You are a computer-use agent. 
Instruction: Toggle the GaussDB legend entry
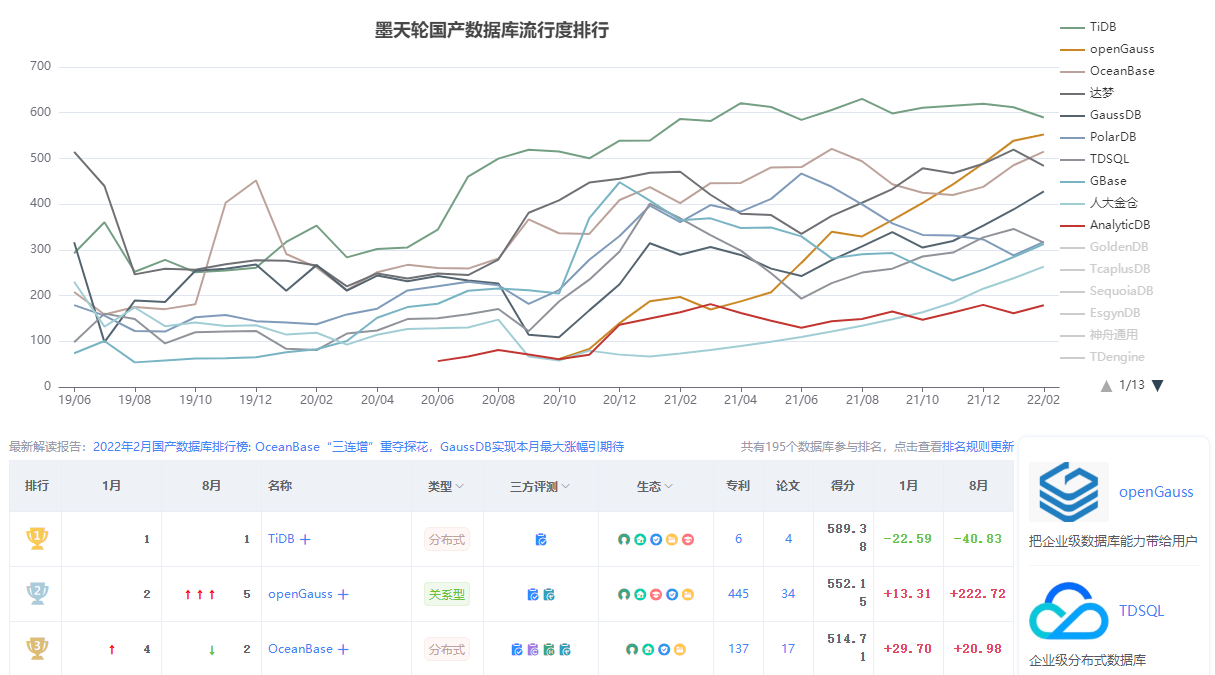click(x=1100, y=115)
